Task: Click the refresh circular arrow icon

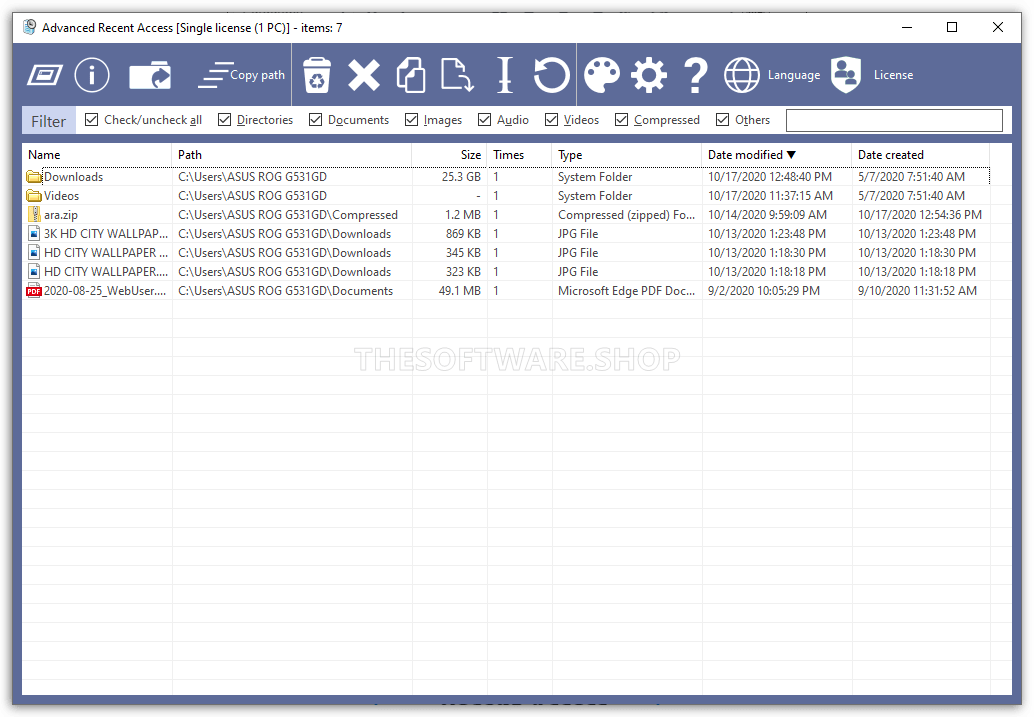Action: click(551, 75)
